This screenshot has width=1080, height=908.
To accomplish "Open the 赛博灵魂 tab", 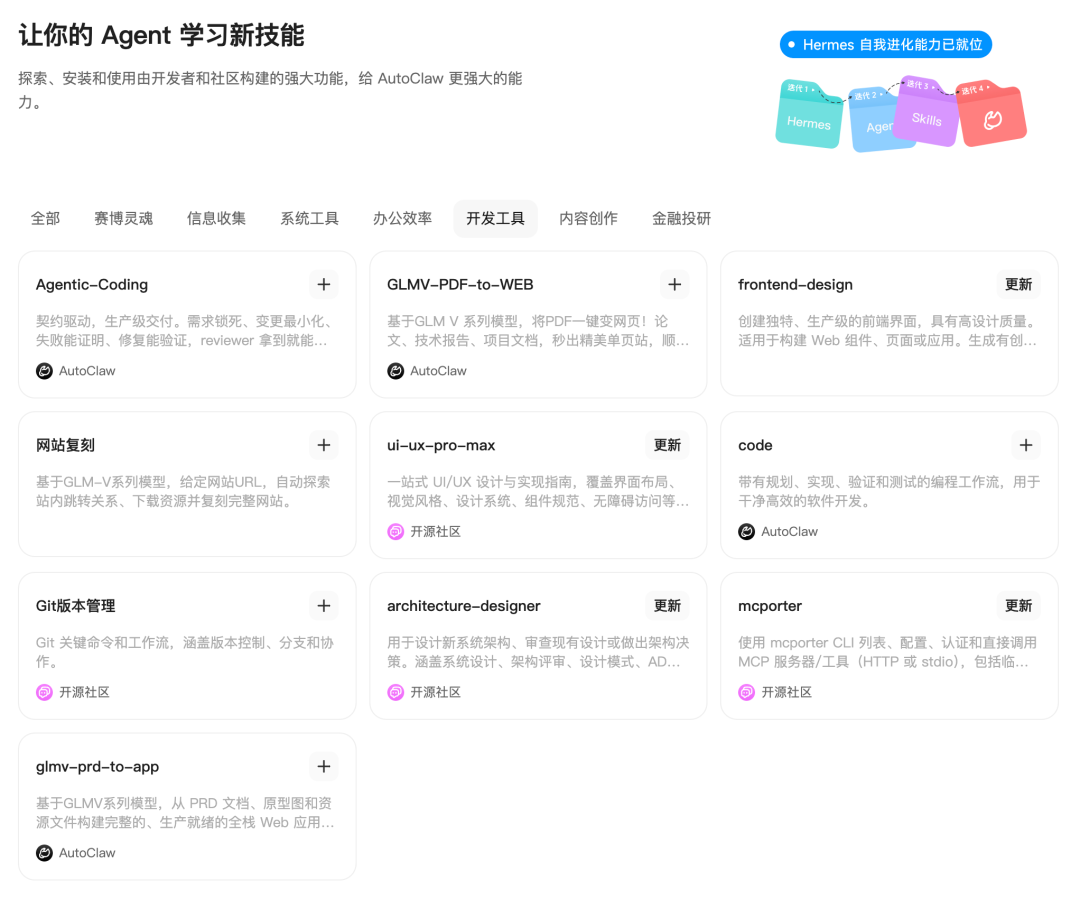I will pos(124,217).
